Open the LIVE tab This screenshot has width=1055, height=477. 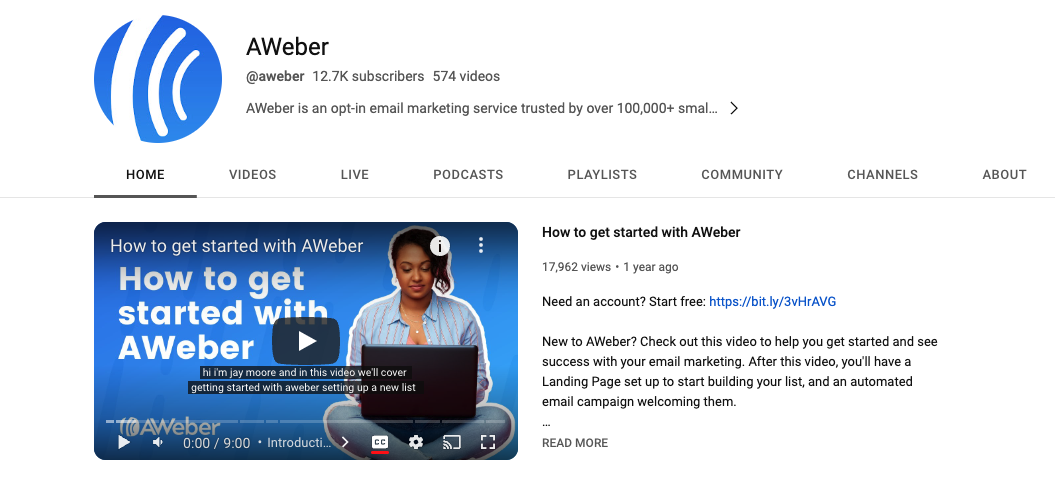[x=355, y=174]
